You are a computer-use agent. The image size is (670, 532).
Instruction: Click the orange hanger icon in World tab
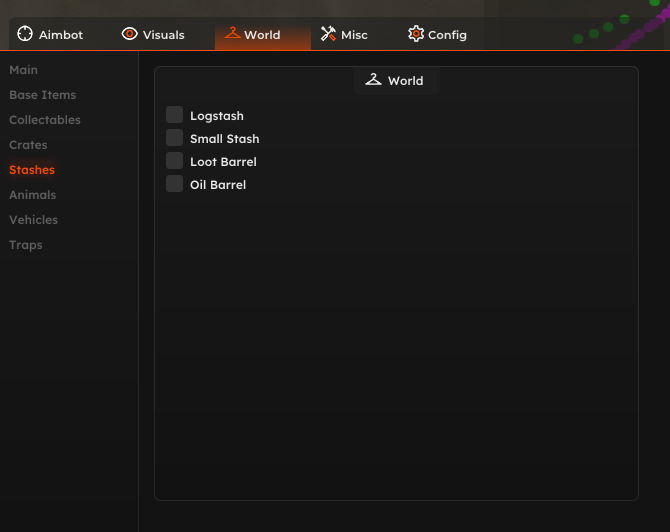tap(232, 33)
